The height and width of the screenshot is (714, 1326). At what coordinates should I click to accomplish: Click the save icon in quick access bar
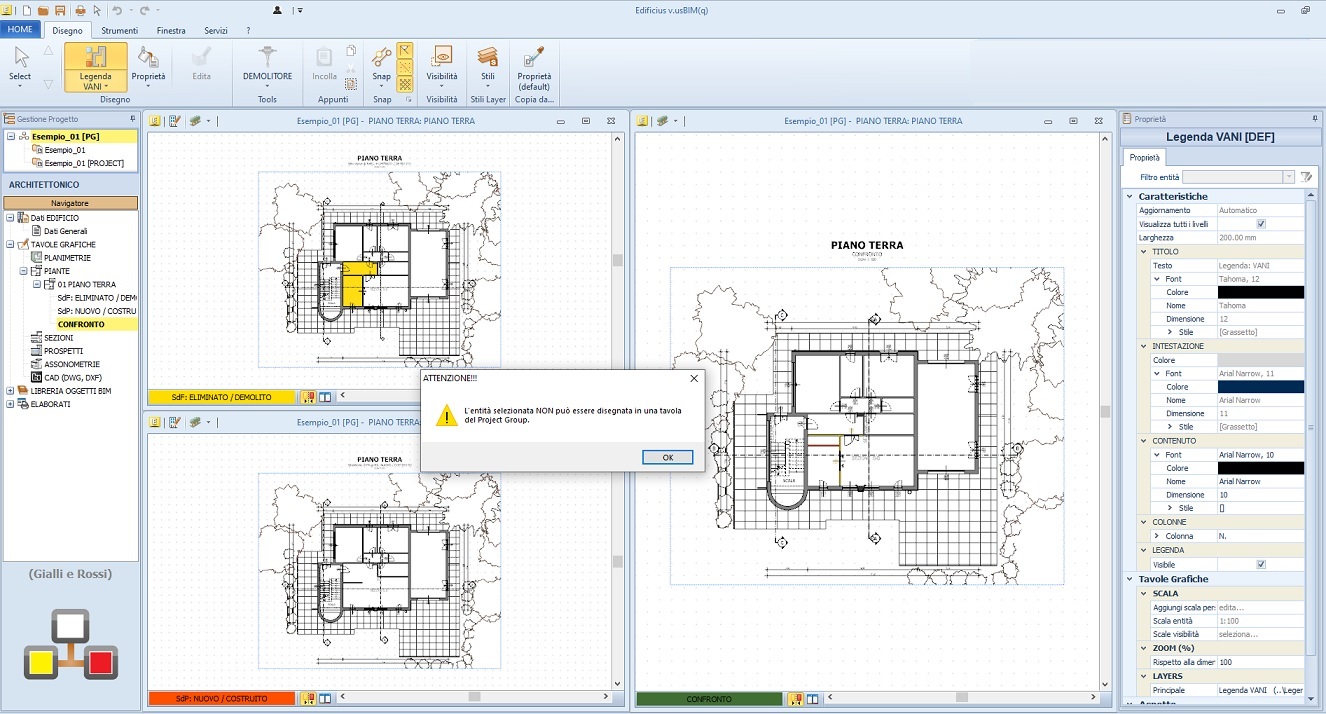point(60,10)
